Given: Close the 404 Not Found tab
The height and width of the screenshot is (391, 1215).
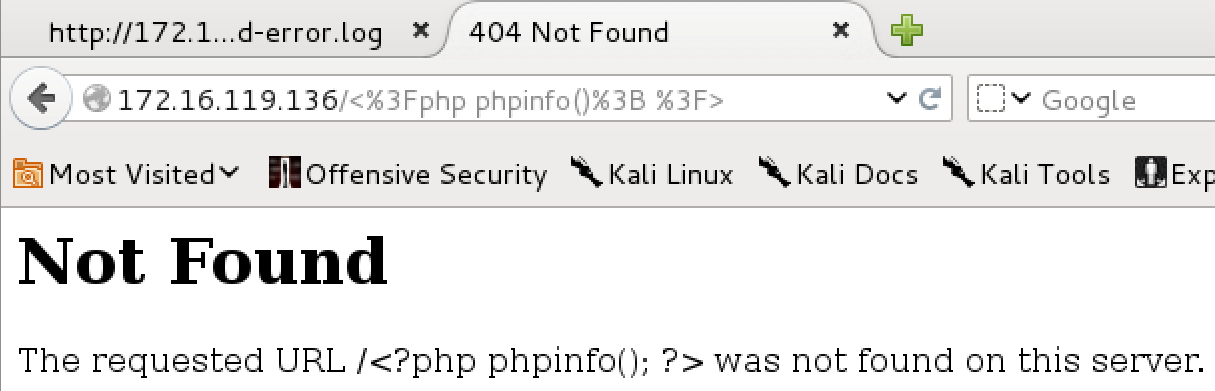Looking at the screenshot, I should (x=841, y=32).
